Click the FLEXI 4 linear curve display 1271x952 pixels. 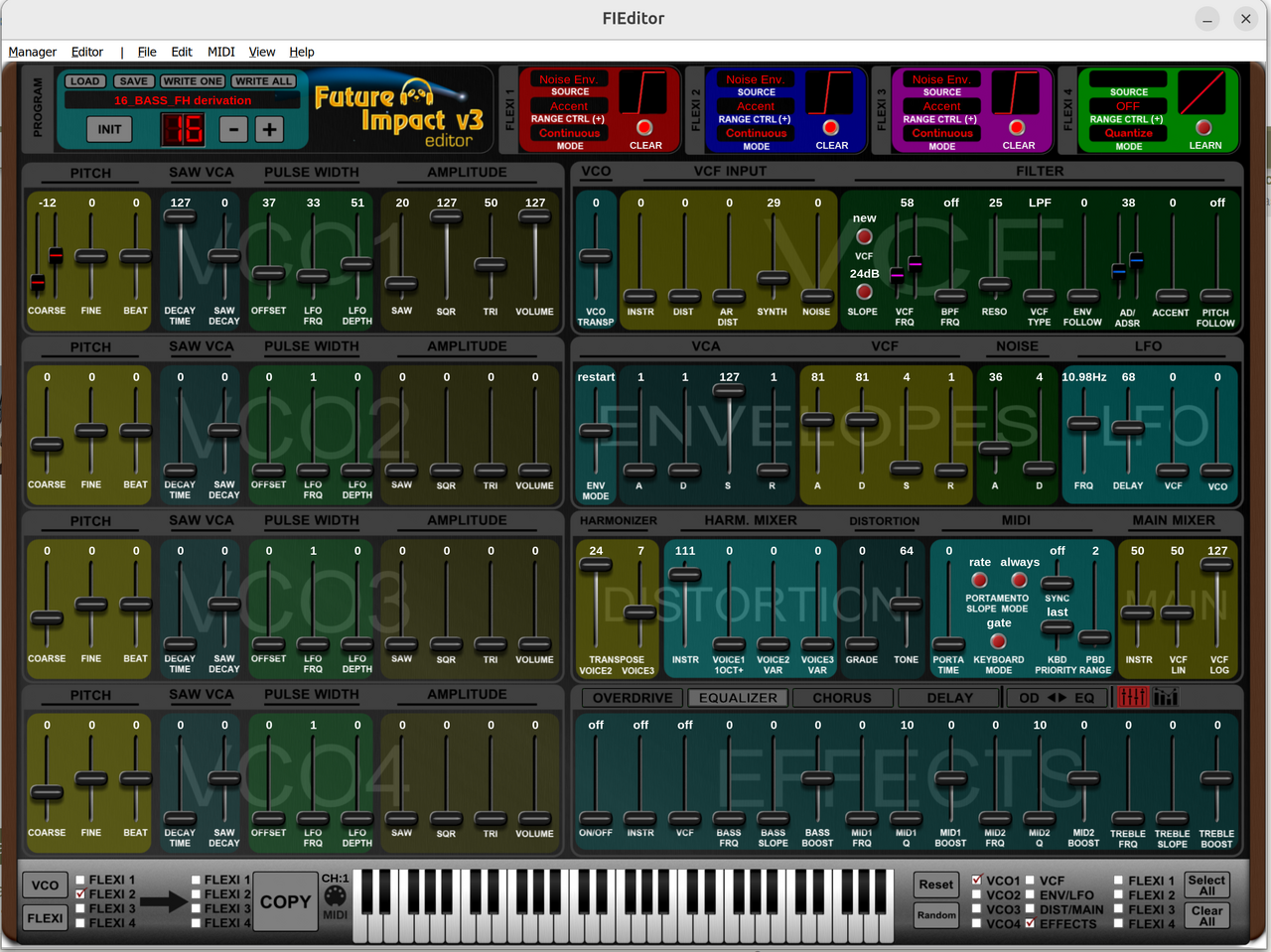(x=1202, y=92)
